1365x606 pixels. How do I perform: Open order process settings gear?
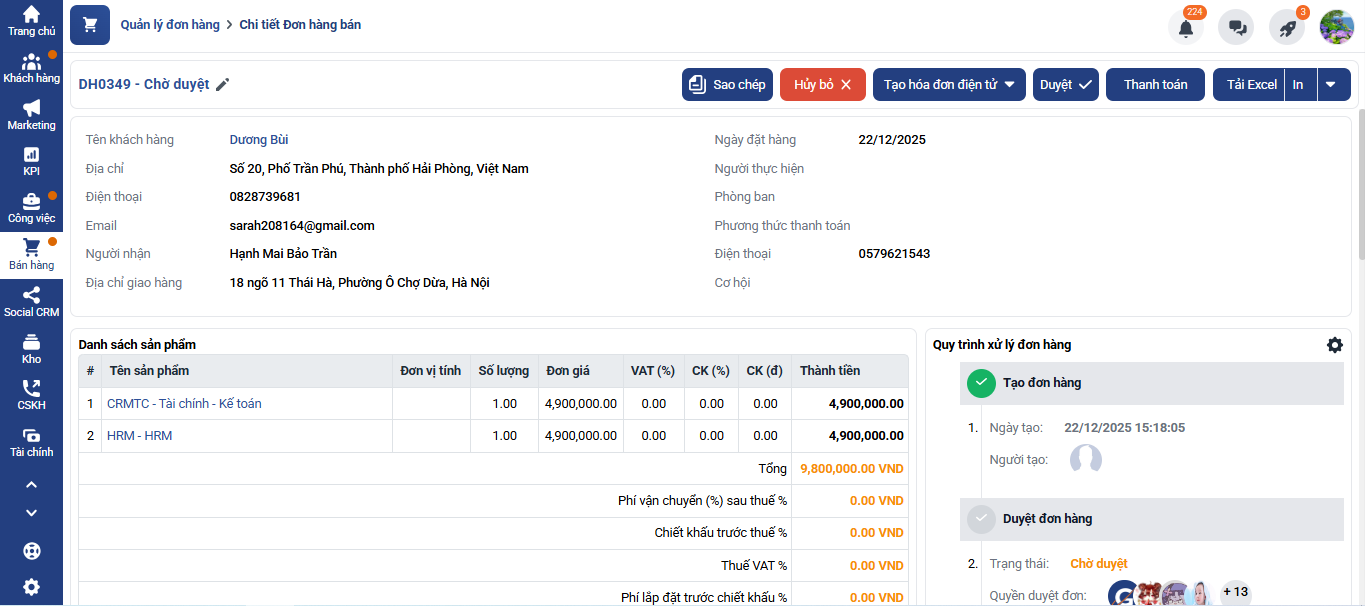(x=1334, y=345)
